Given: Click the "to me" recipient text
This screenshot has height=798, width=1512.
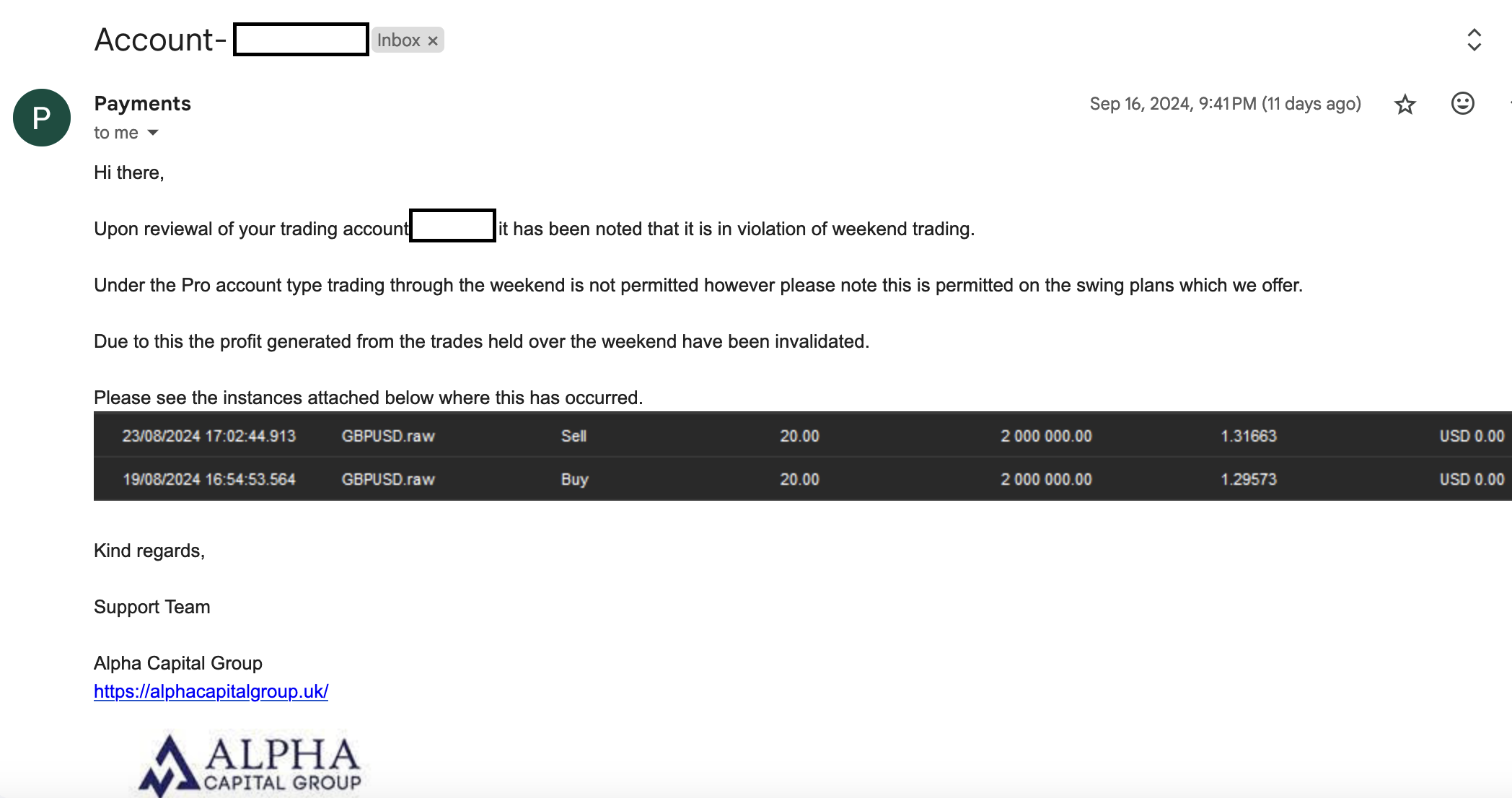Looking at the screenshot, I should point(116,133).
